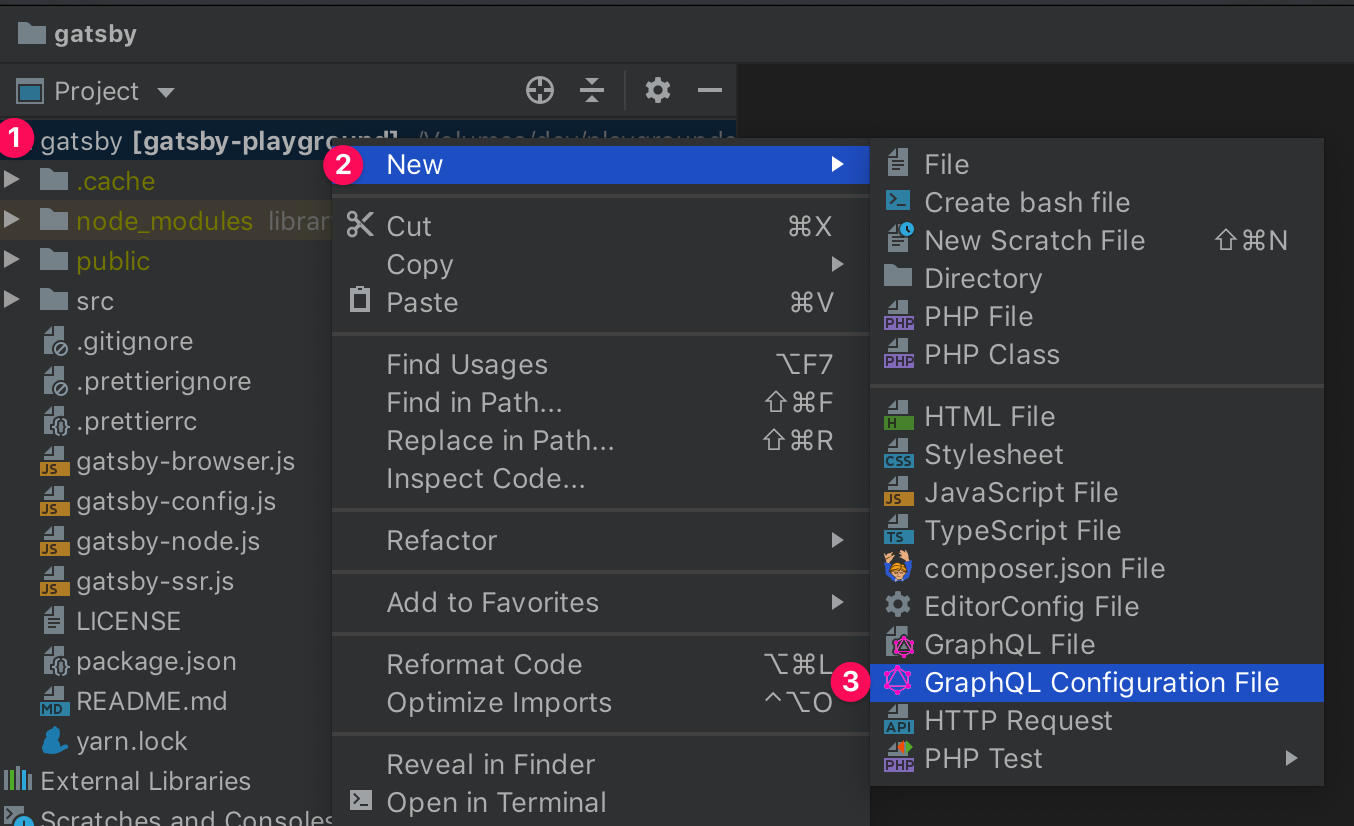Screen dimensions: 1354x826
Task: Select package.json file in tree
Action: pyautogui.click(x=156, y=661)
